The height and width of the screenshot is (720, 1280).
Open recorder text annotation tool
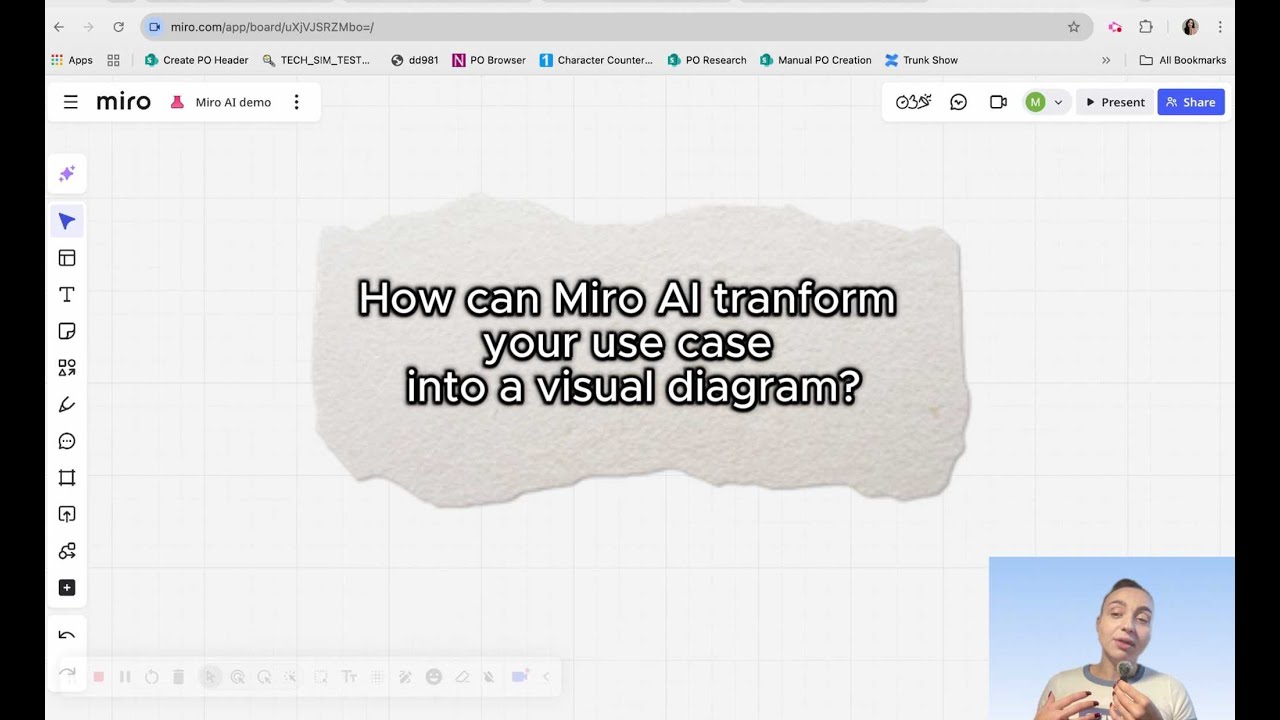point(349,677)
